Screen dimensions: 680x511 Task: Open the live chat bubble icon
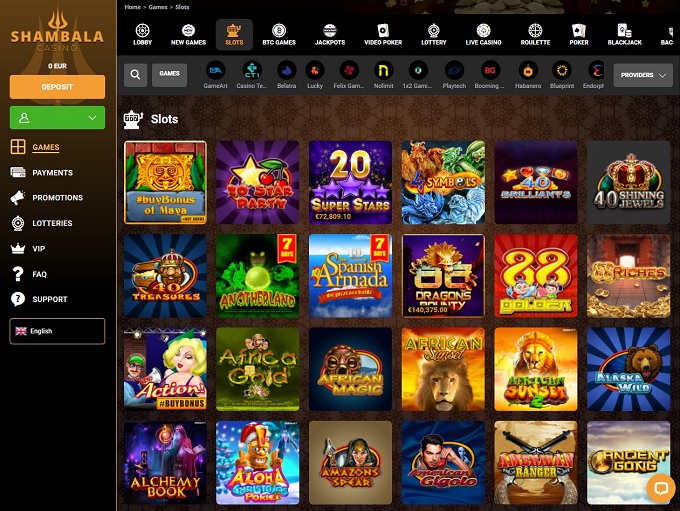pyautogui.click(x=661, y=488)
